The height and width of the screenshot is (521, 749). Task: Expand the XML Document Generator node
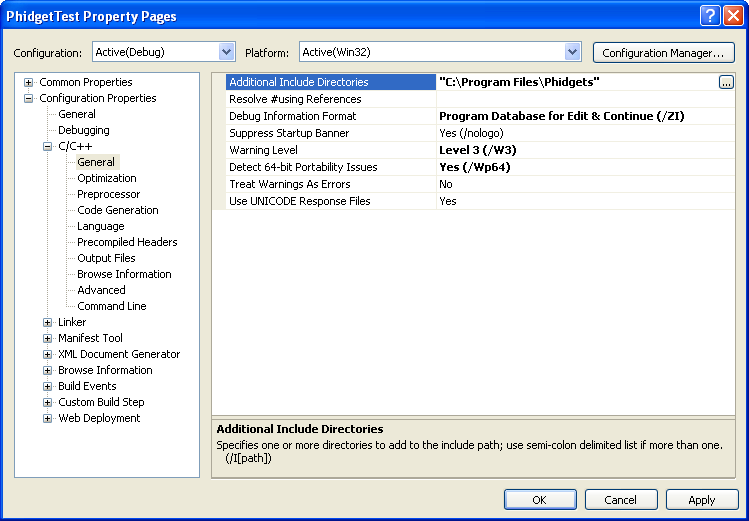(47, 354)
